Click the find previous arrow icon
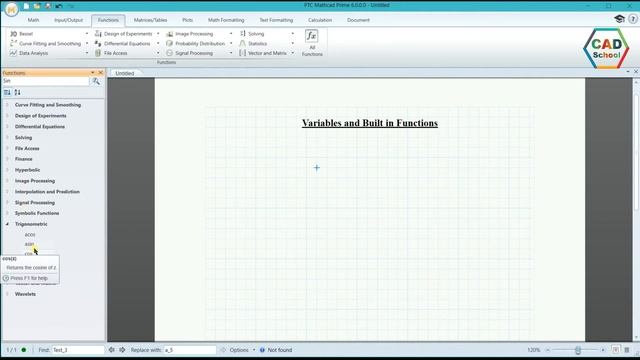 (112, 350)
